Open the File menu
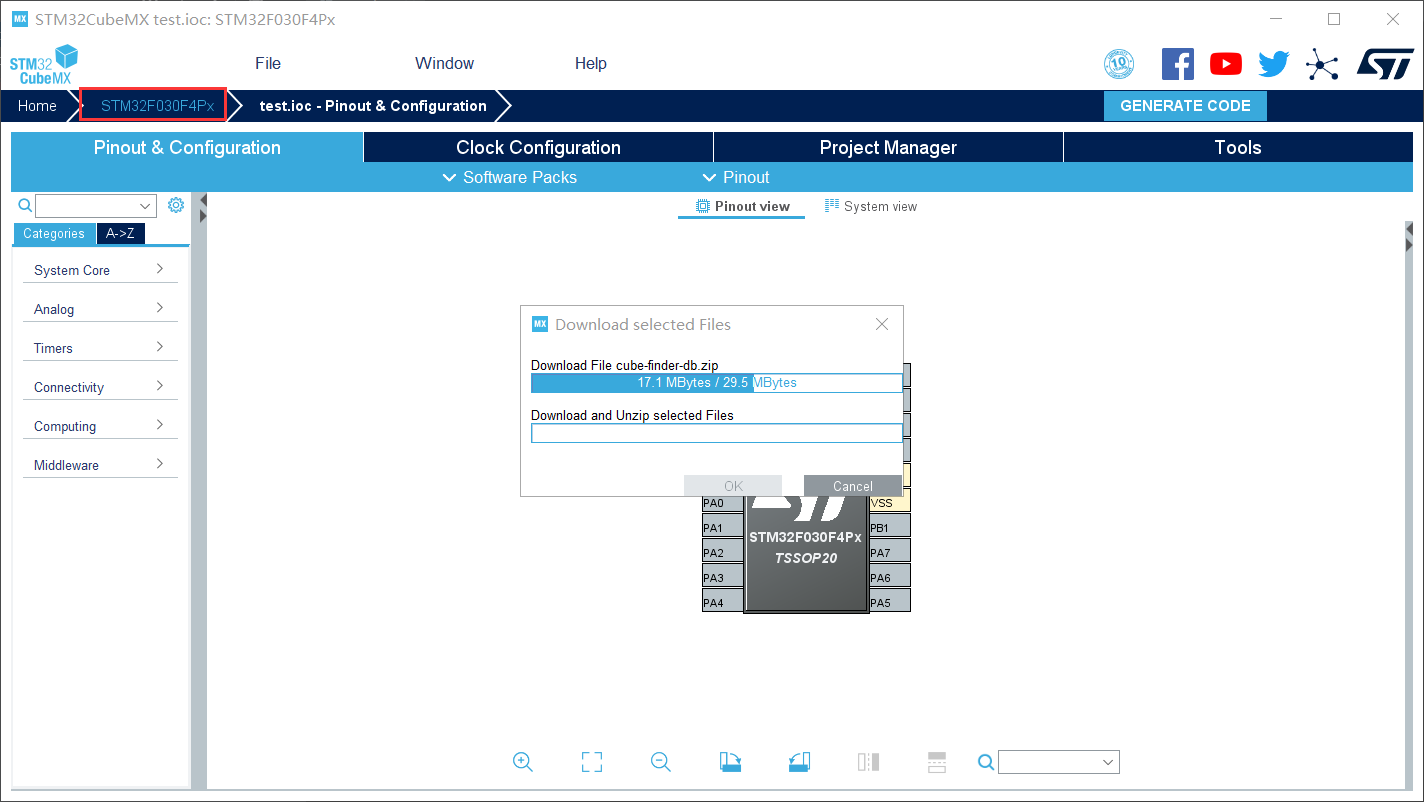The image size is (1424, 802). pos(268,63)
